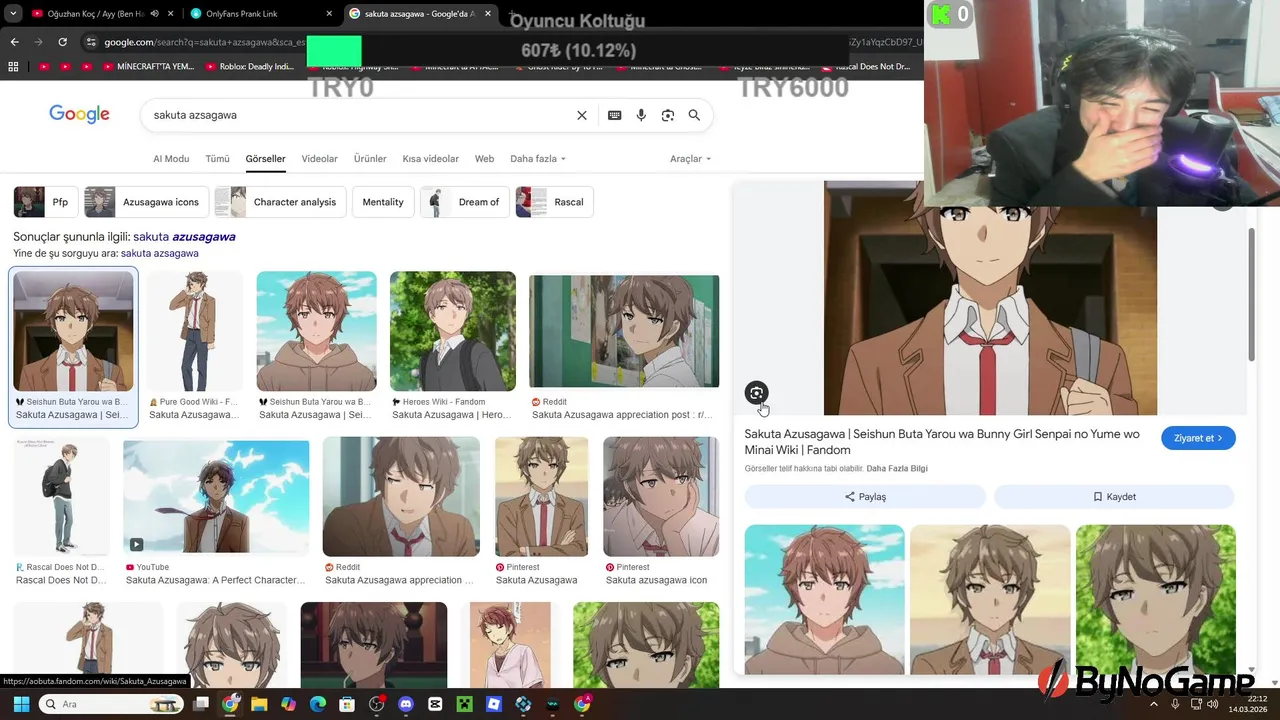Image resolution: width=1280 pixels, height=720 pixels.
Task: Switch to the Tümü results tab
Action: click(x=217, y=159)
